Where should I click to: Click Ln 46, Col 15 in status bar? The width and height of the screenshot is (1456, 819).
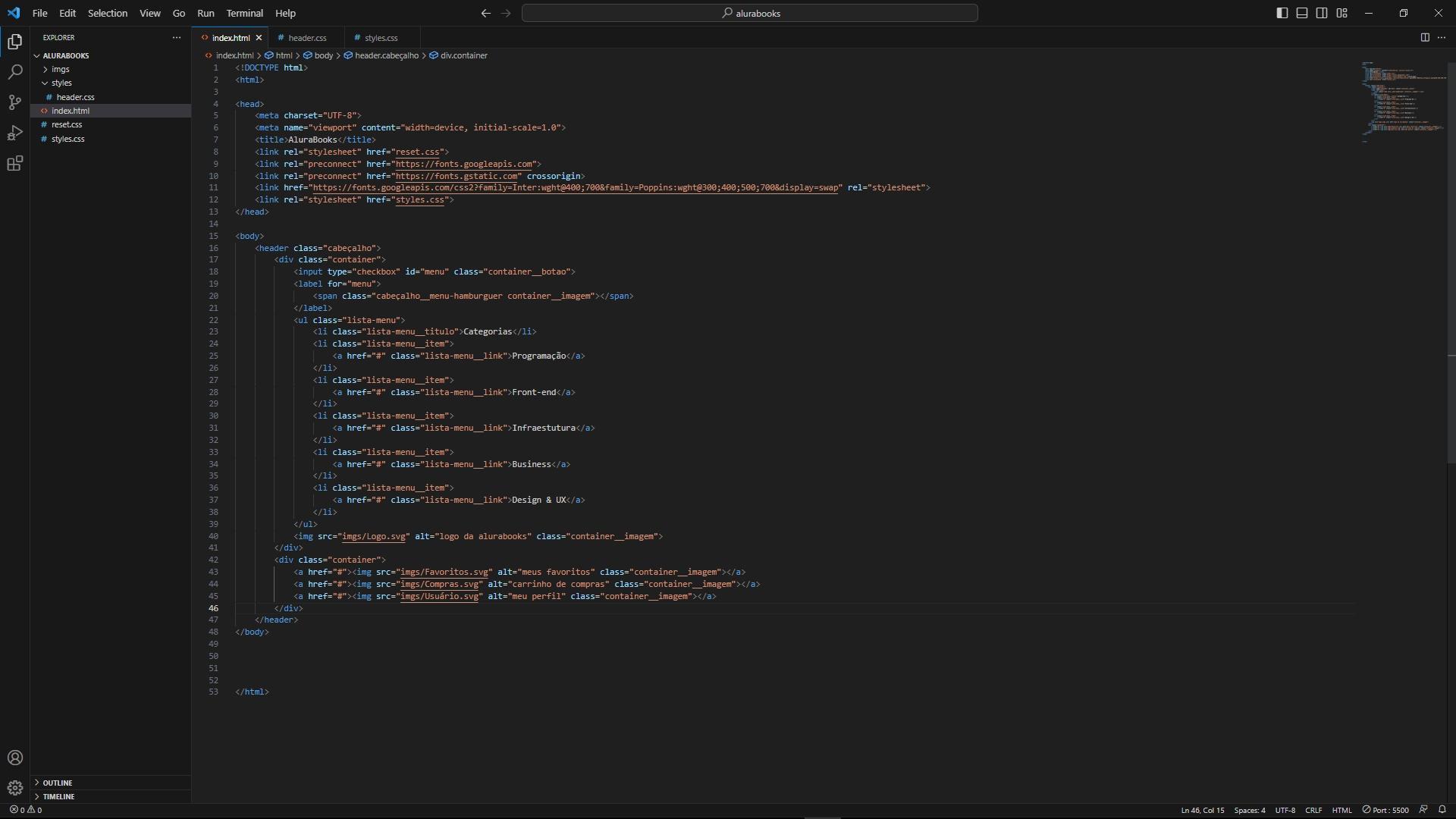click(x=1202, y=809)
